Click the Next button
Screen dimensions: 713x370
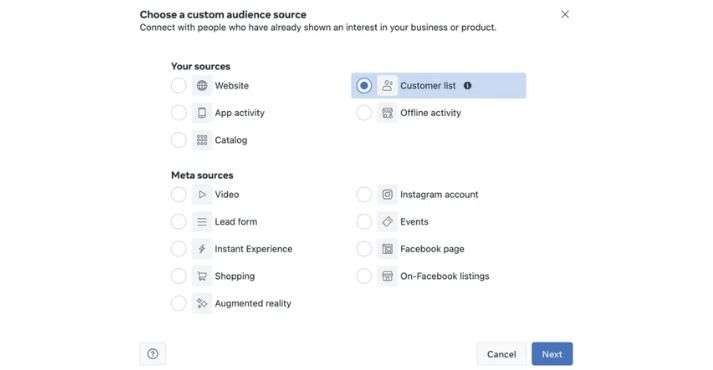552,354
